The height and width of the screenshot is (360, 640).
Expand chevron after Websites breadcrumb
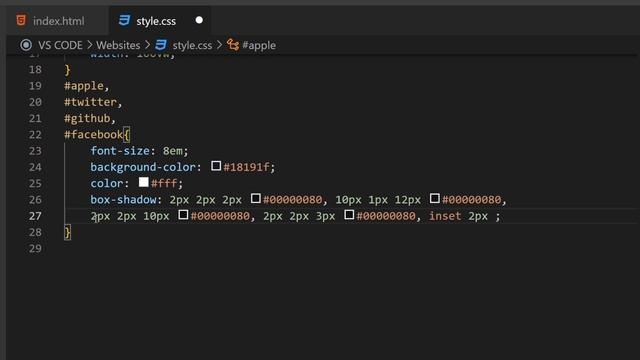point(147,45)
